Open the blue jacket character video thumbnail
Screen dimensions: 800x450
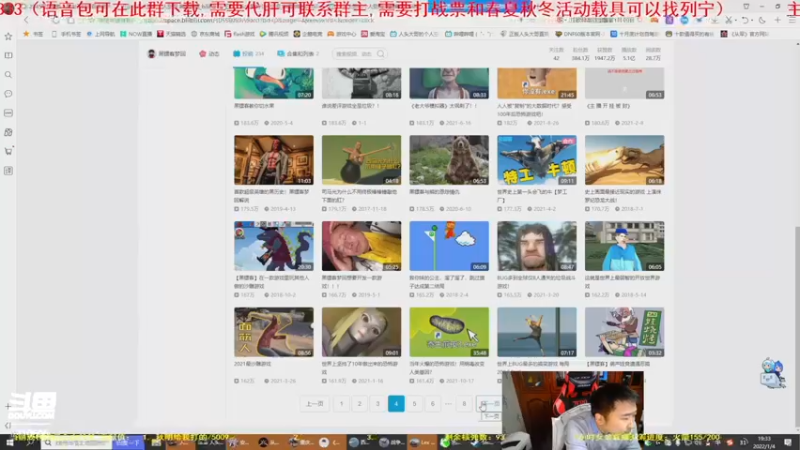tap(624, 246)
